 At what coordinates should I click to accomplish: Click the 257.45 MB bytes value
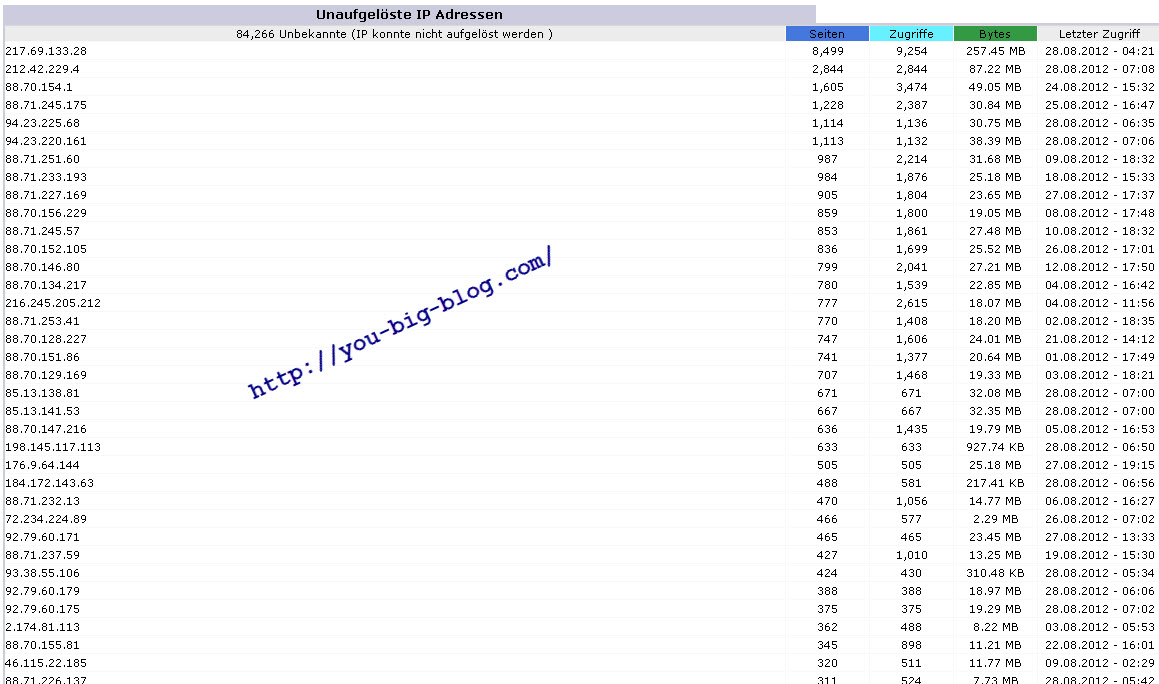coord(994,51)
